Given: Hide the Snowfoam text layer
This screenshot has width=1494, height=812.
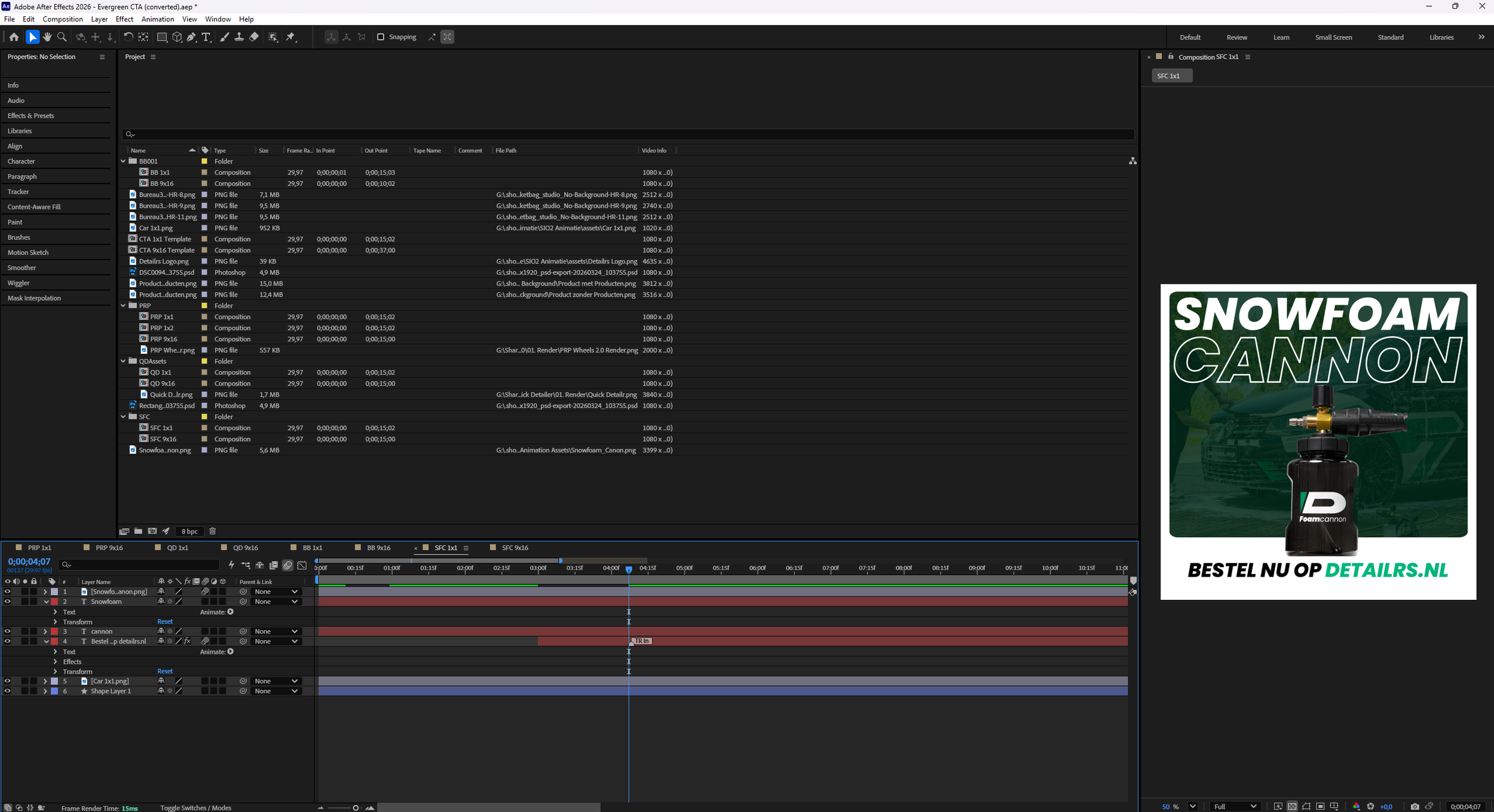Looking at the screenshot, I should click(x=7, y=602).
